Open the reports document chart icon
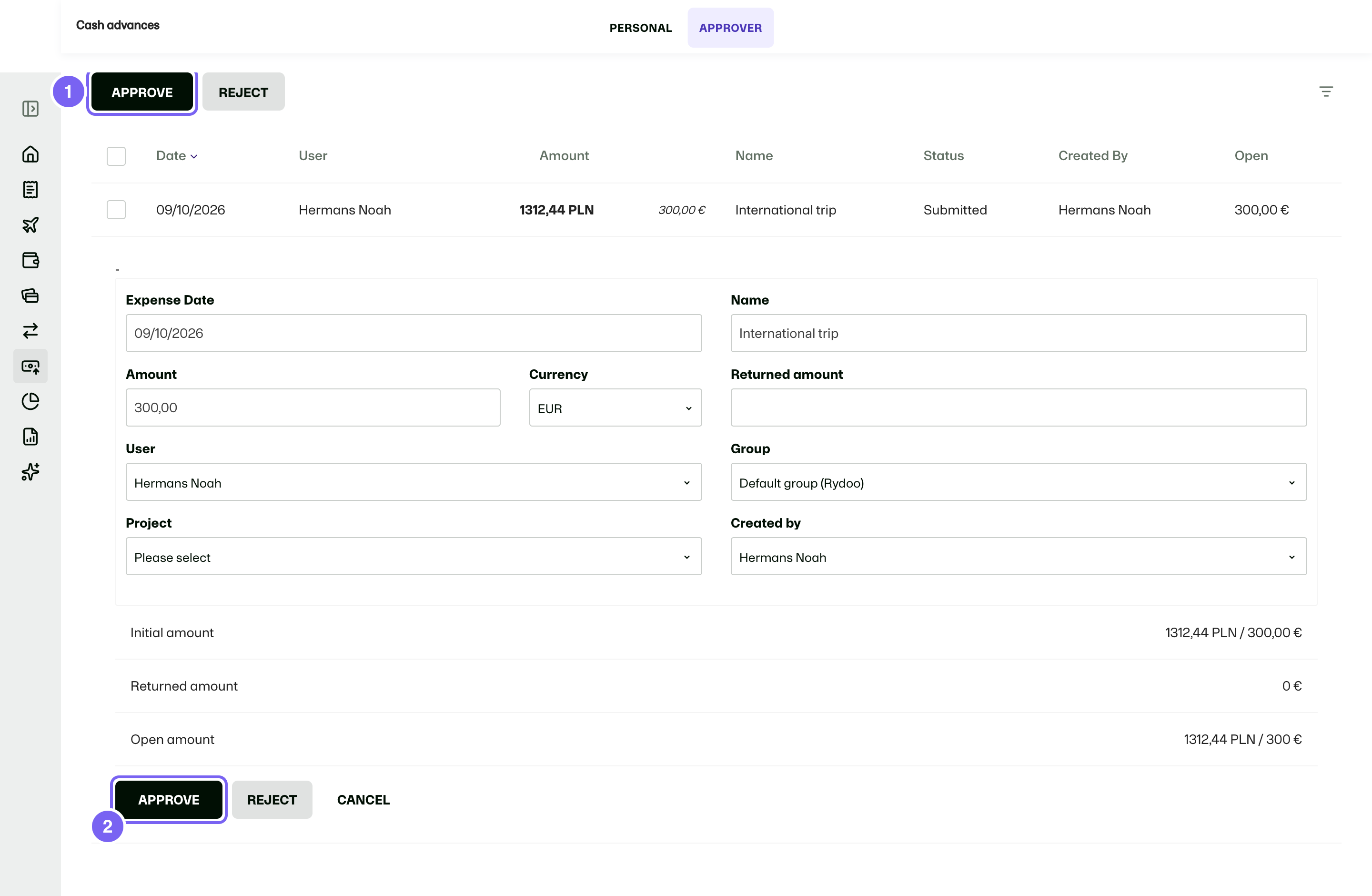Viewport: 1372px width, 896px height. pos(30,437)
